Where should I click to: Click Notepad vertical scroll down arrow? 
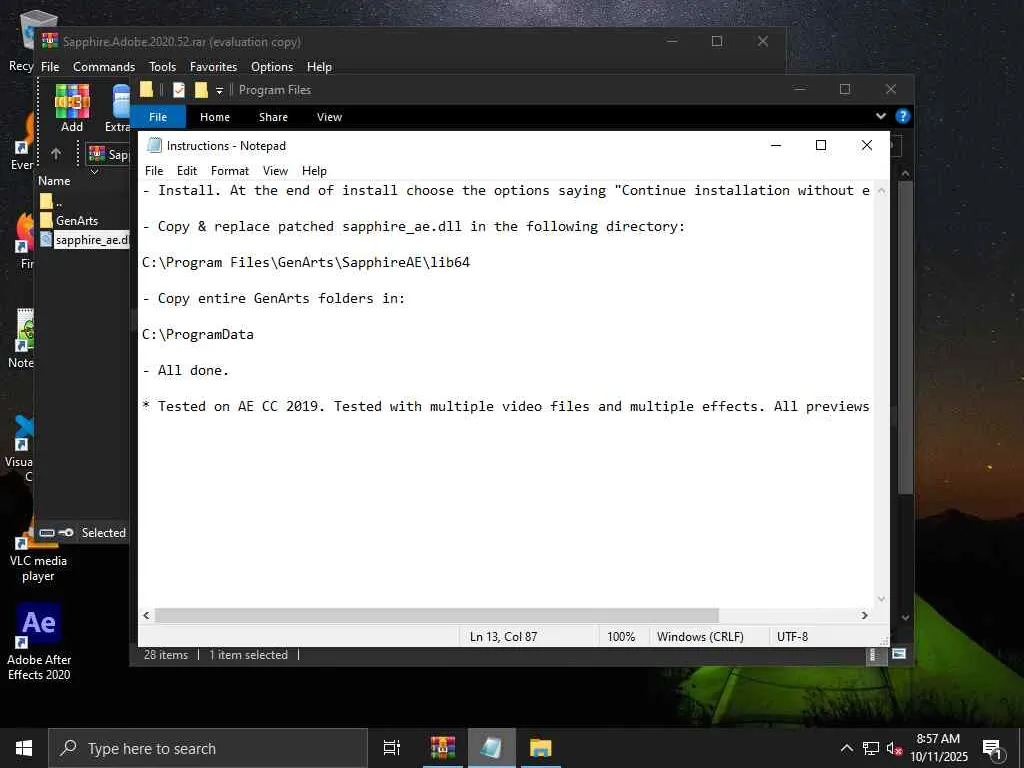881,599
